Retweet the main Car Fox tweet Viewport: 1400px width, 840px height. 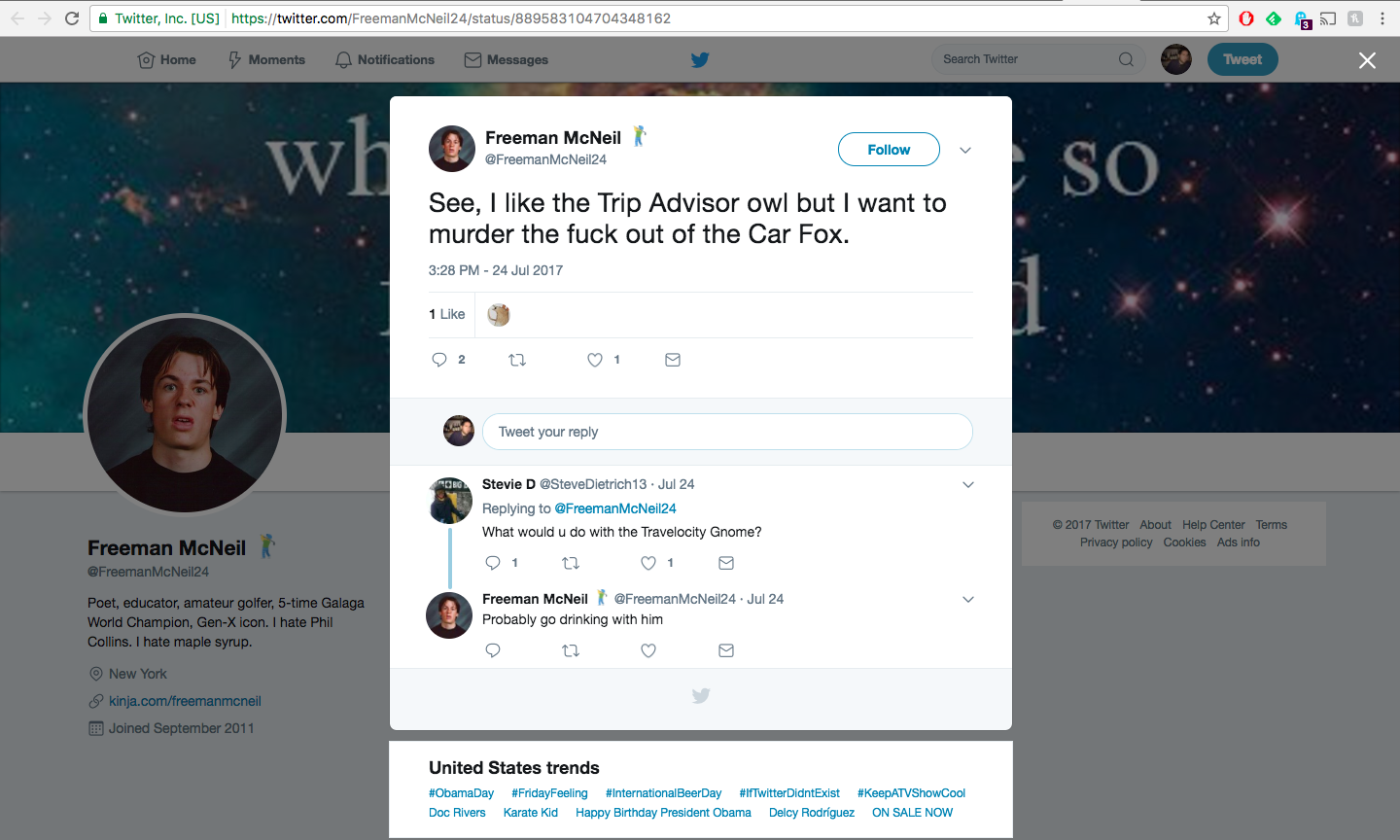517,360
